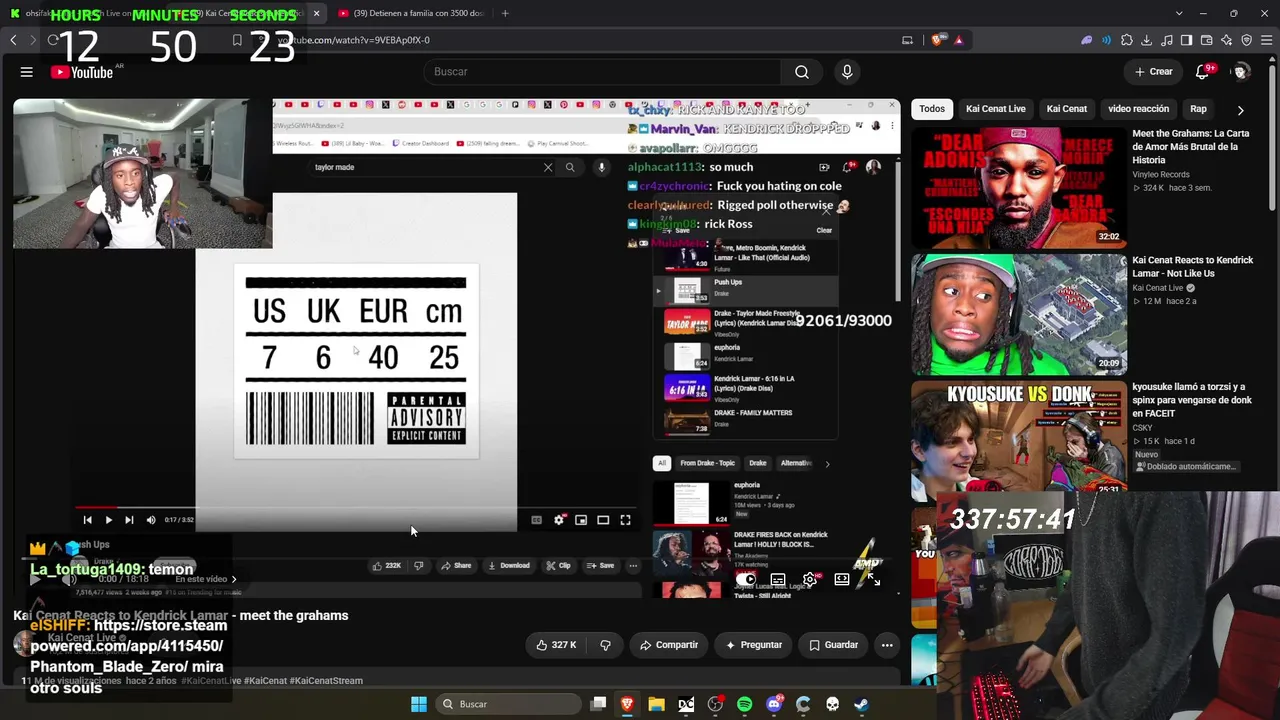Click the 'Compartir' button
1280x720 pixels.
pyautogui.click(x=669, y=645)
